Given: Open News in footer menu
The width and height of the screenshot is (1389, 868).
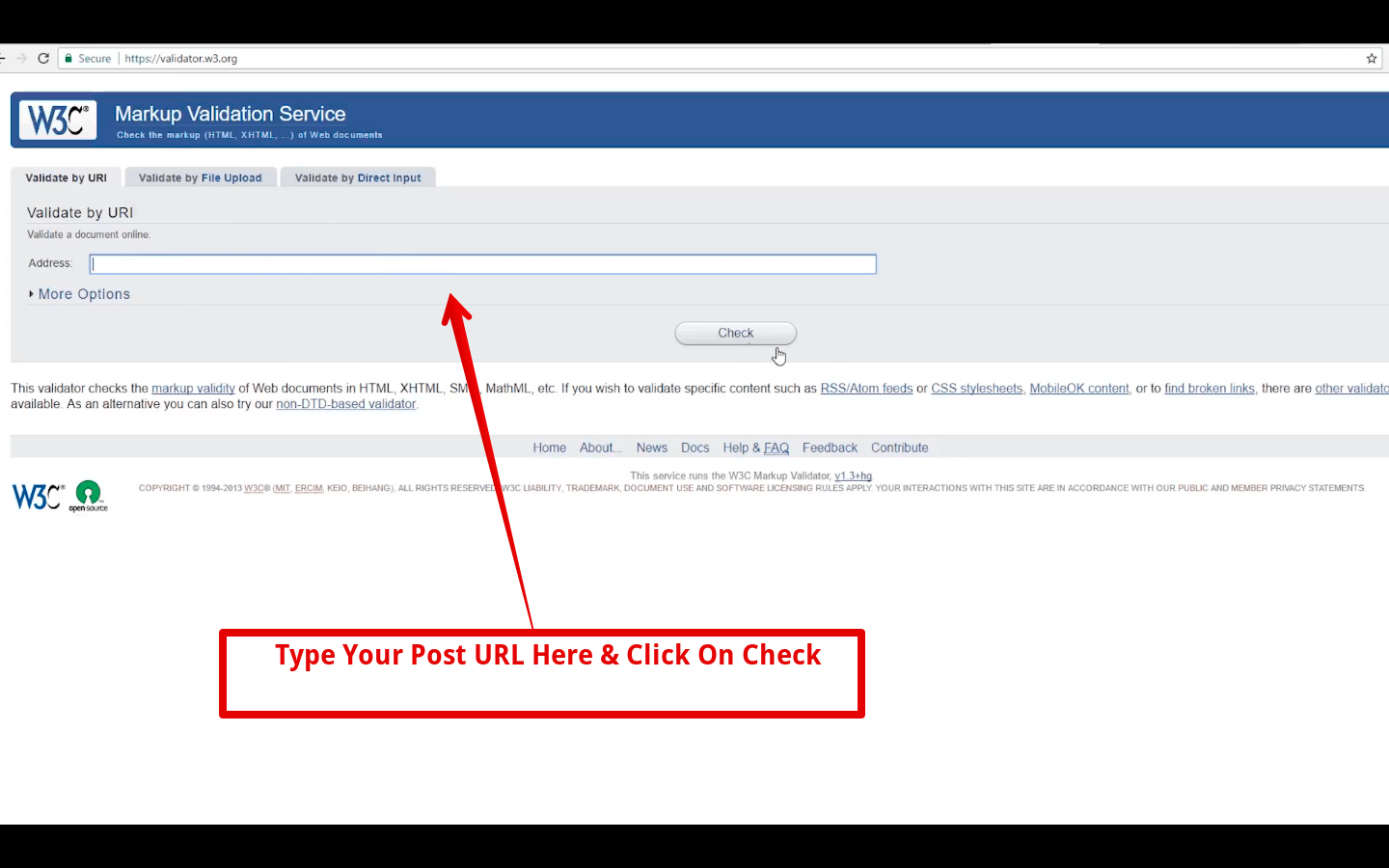Looking at the screenshot, I should [x=652, y=448].
